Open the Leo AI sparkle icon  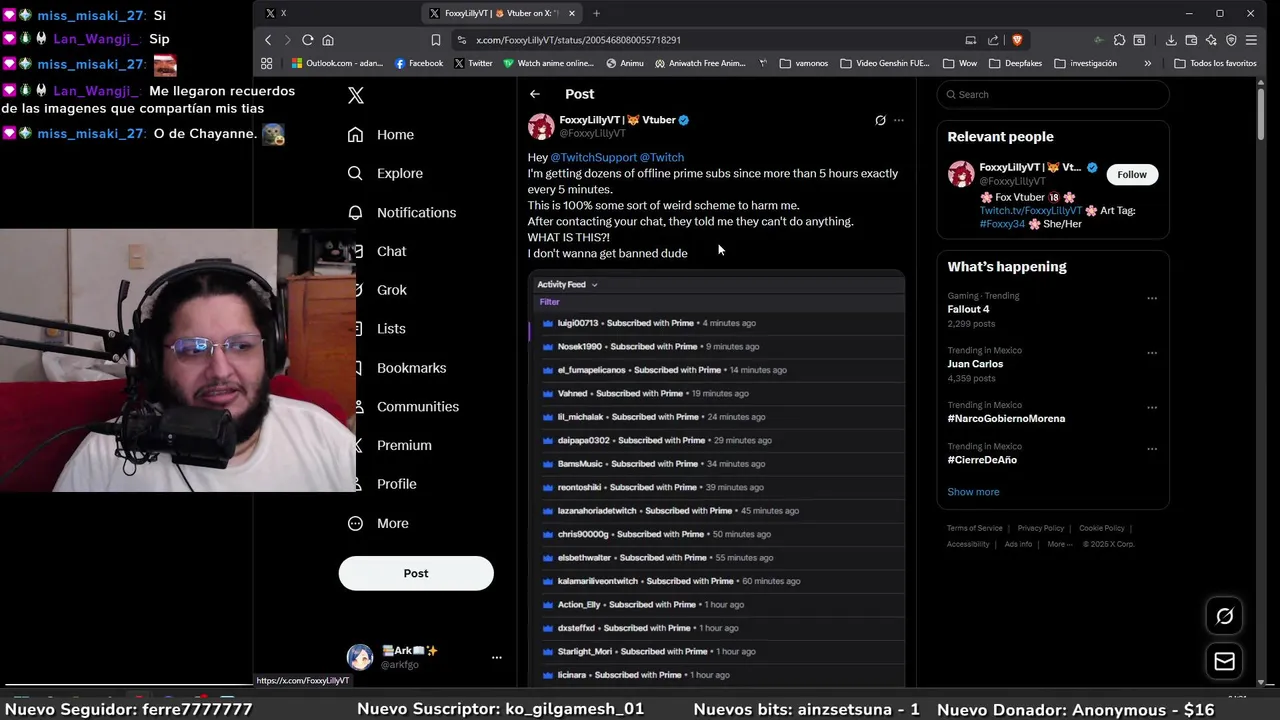pos(1211,40)
